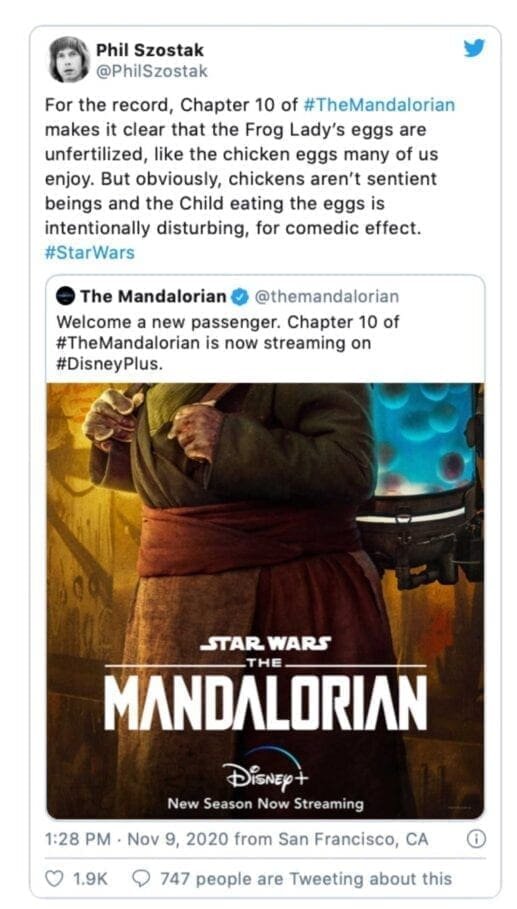Click the Phil Szostak display name
This screenshot has width=517, height=909.
pos(150,51)
